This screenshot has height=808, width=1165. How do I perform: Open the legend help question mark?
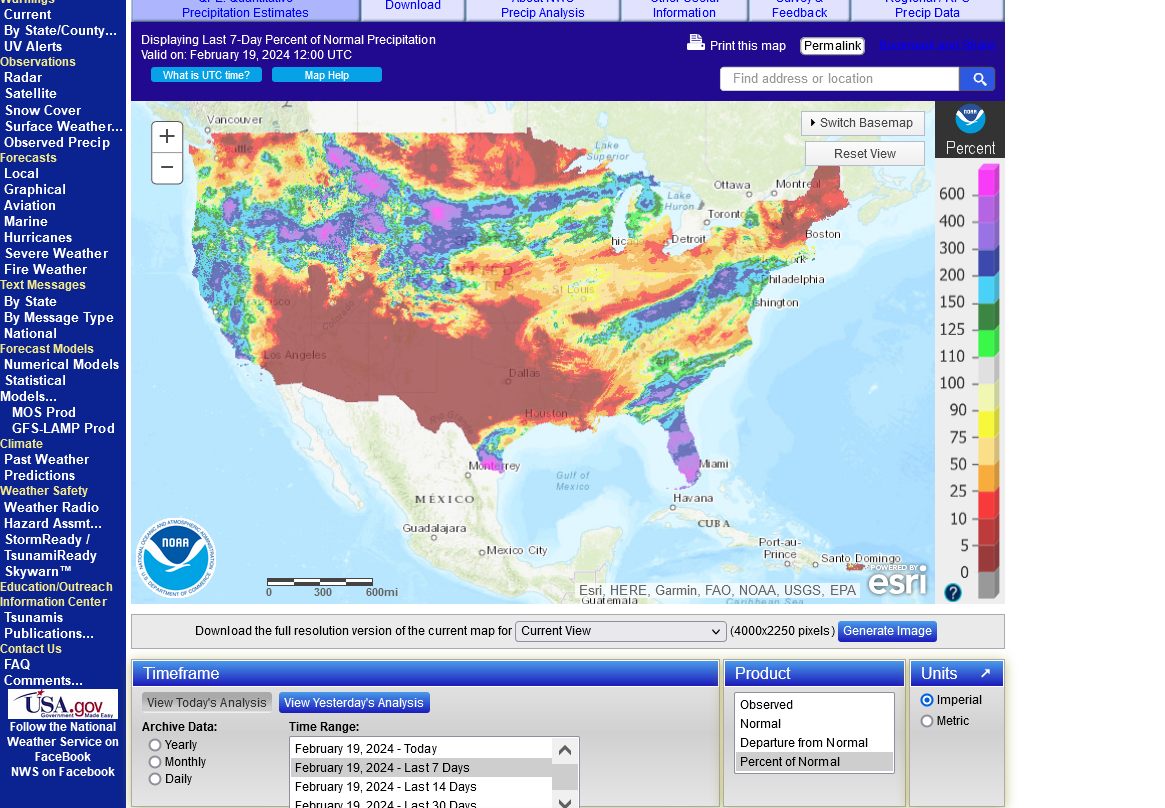(x=953, y=592)
